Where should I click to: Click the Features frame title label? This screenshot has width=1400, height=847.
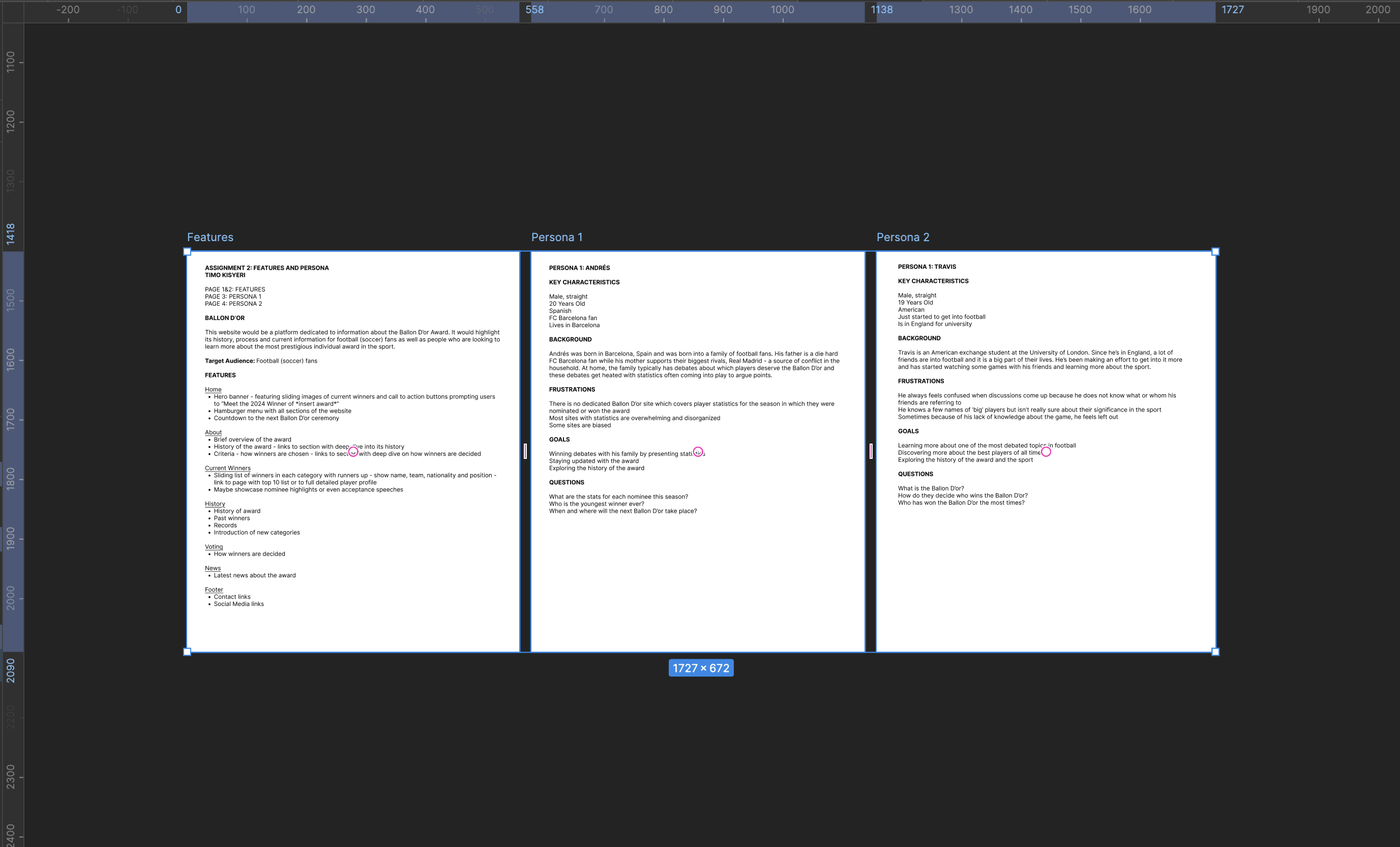point(210,237)
